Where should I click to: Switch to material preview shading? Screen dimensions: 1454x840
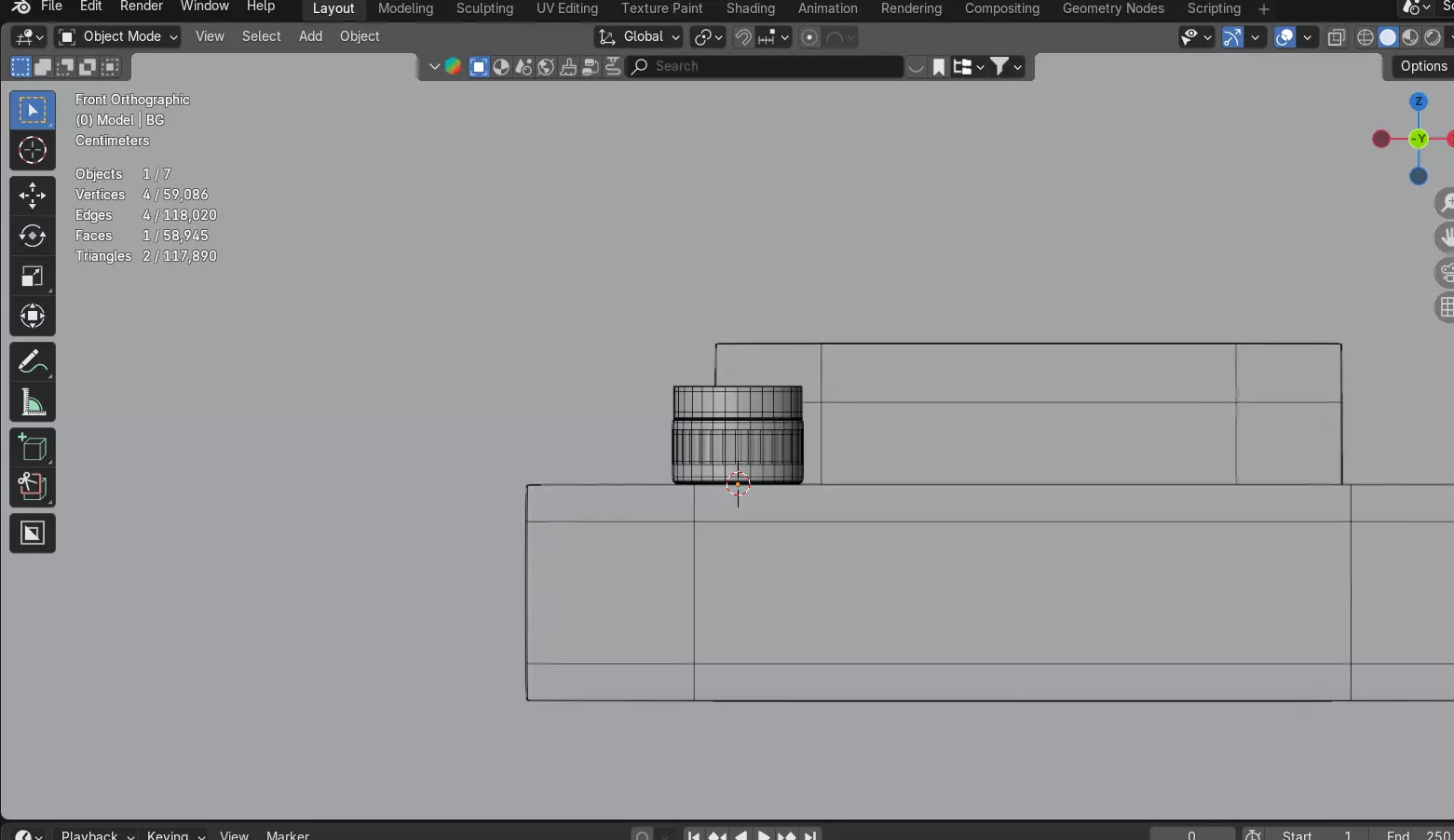pos(1410,37)
